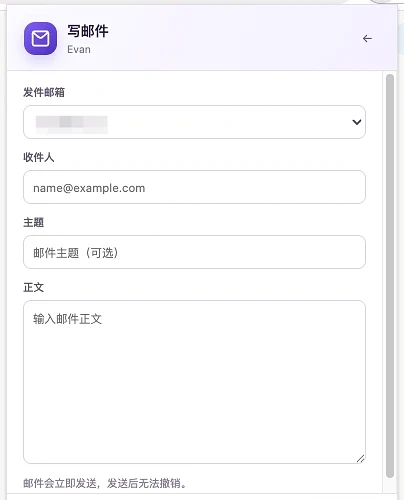Go back using the arrow icon
The width and height of the screenshot is (404, 500).
[367, 39]
